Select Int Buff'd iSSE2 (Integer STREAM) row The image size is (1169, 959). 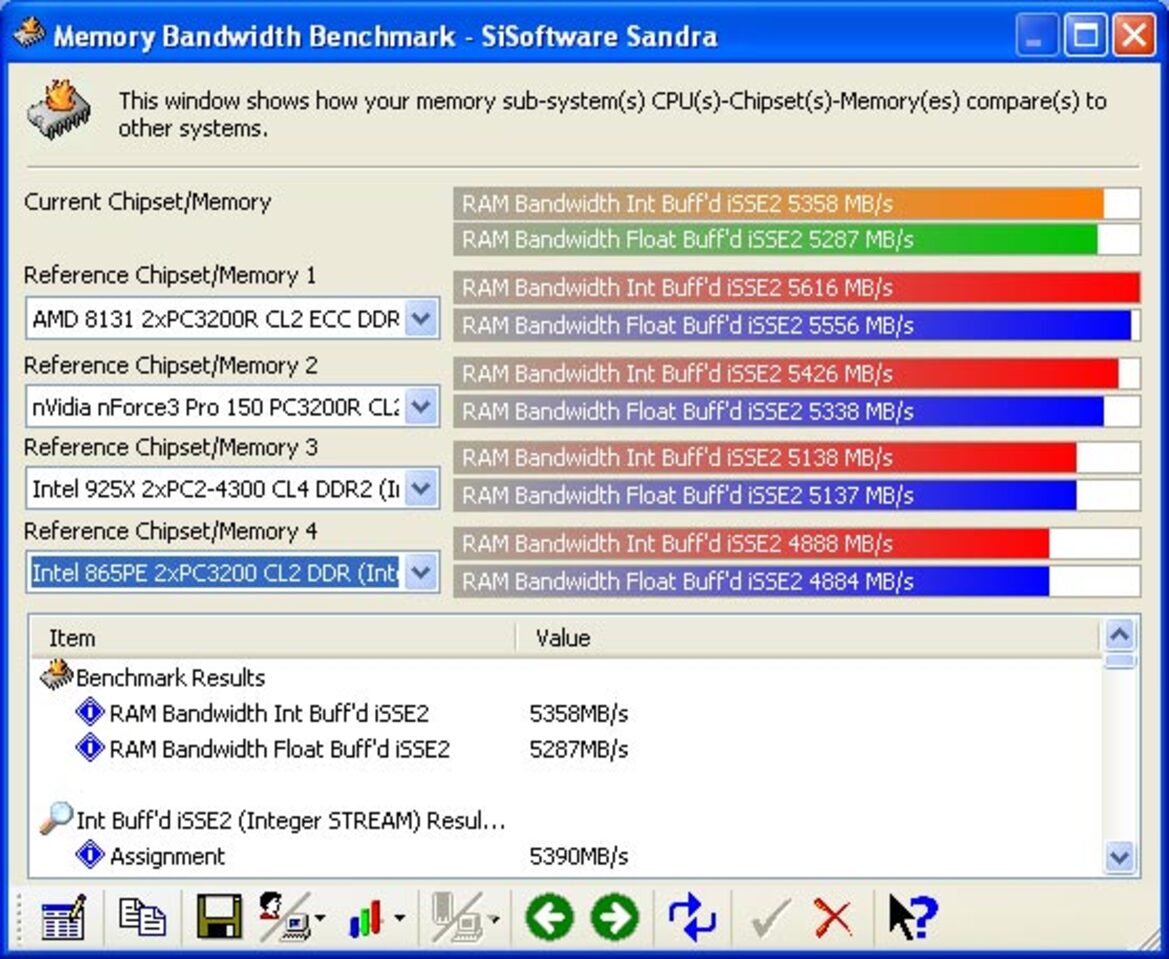pyautogui.click(x=566, y=820)
